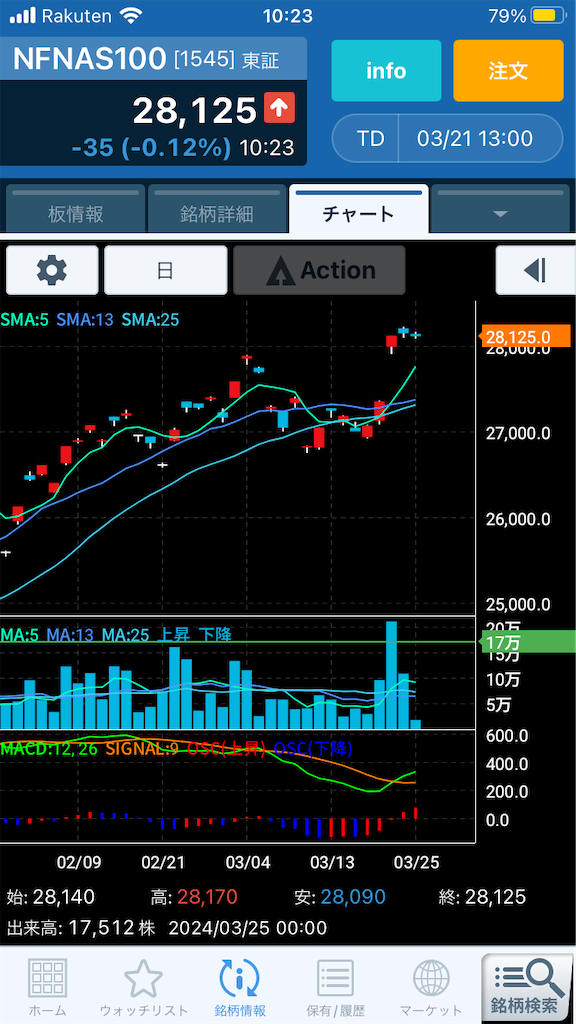This screenshot has height=1024, width=576.
Task: Tap the orange 28,125.0 price marker
Action: [524, 338]
